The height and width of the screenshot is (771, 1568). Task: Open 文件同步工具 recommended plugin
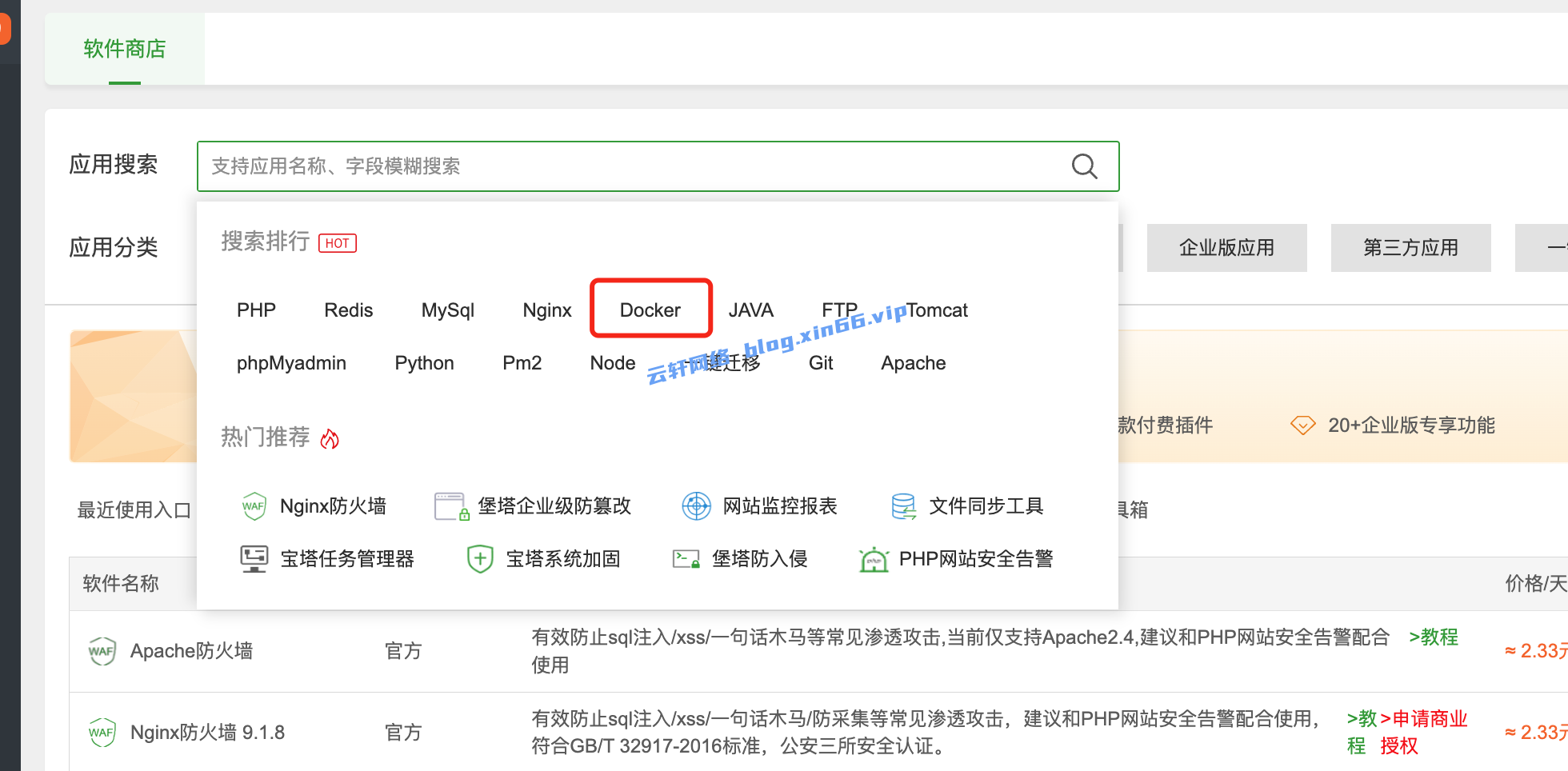(986, 506)
